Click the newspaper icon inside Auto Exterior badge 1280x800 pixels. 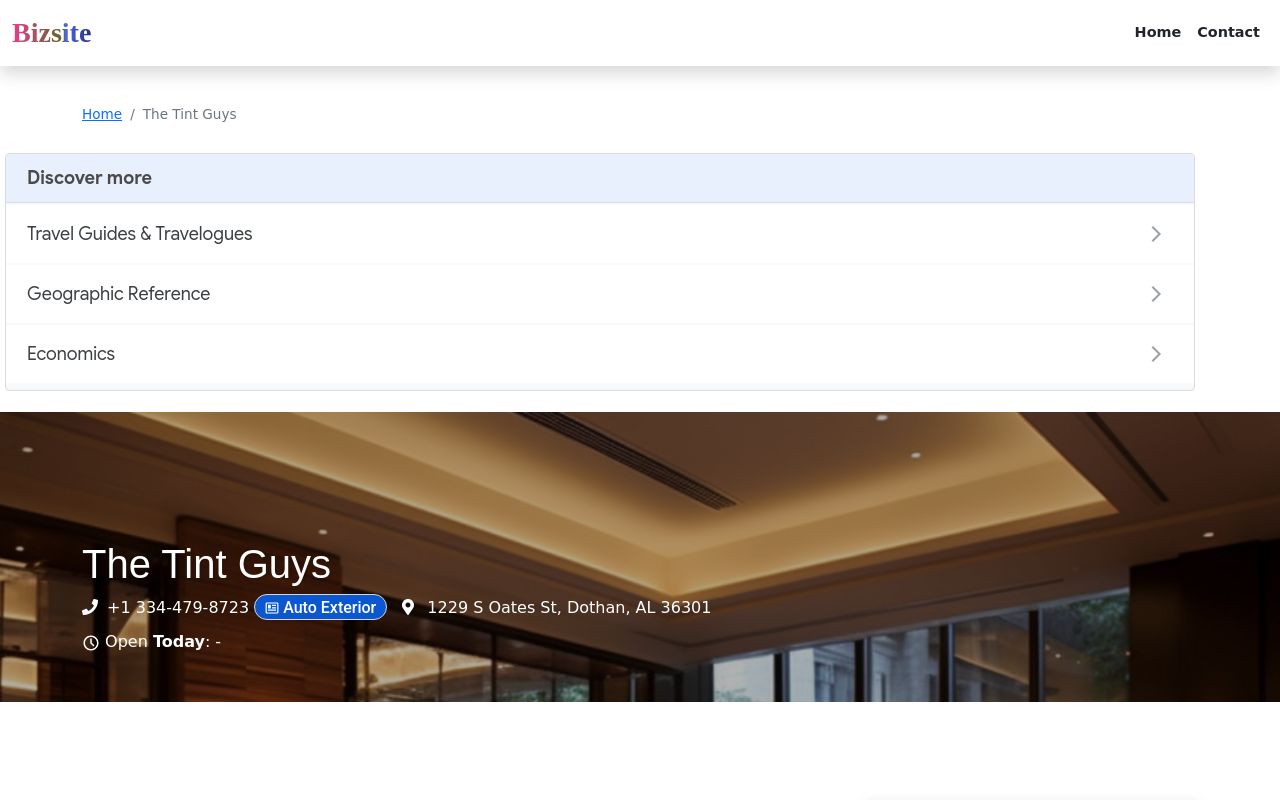point(272,608)
